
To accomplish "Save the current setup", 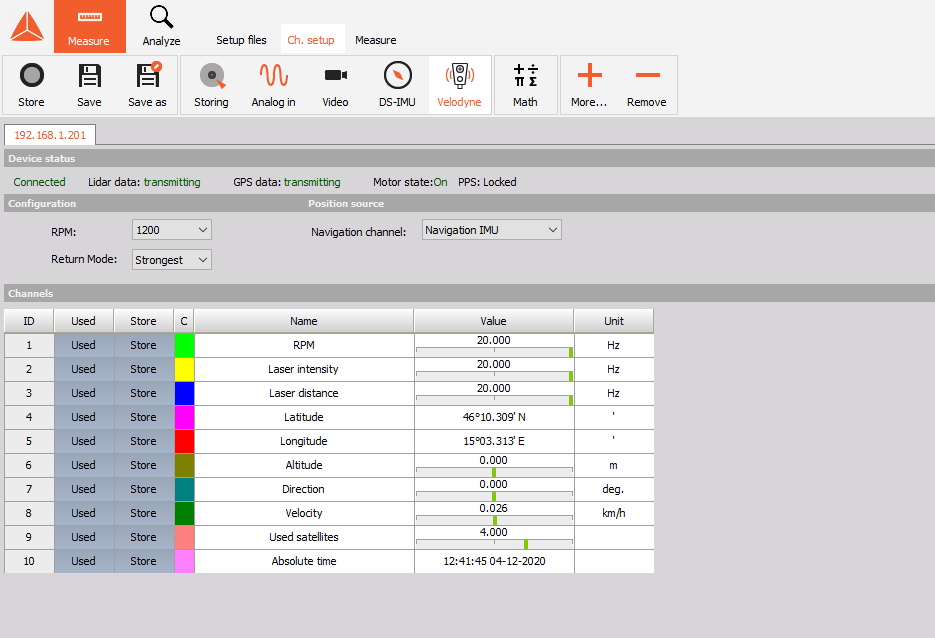I will [89, 85].
